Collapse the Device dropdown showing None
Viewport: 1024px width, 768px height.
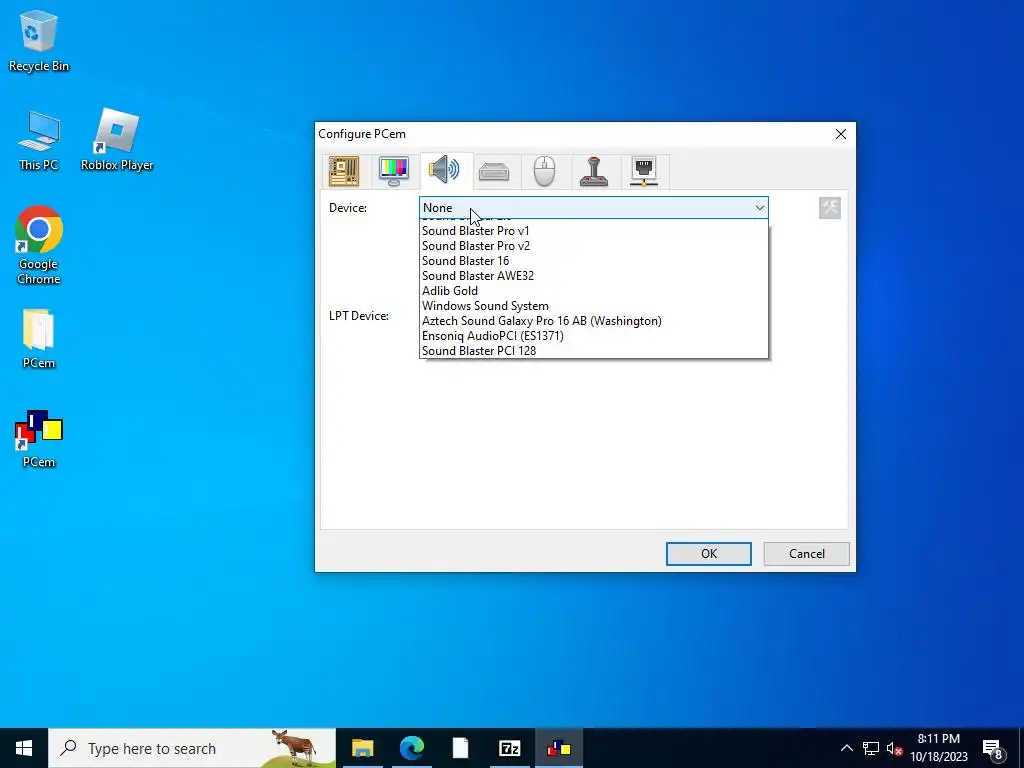pos(594,208)
